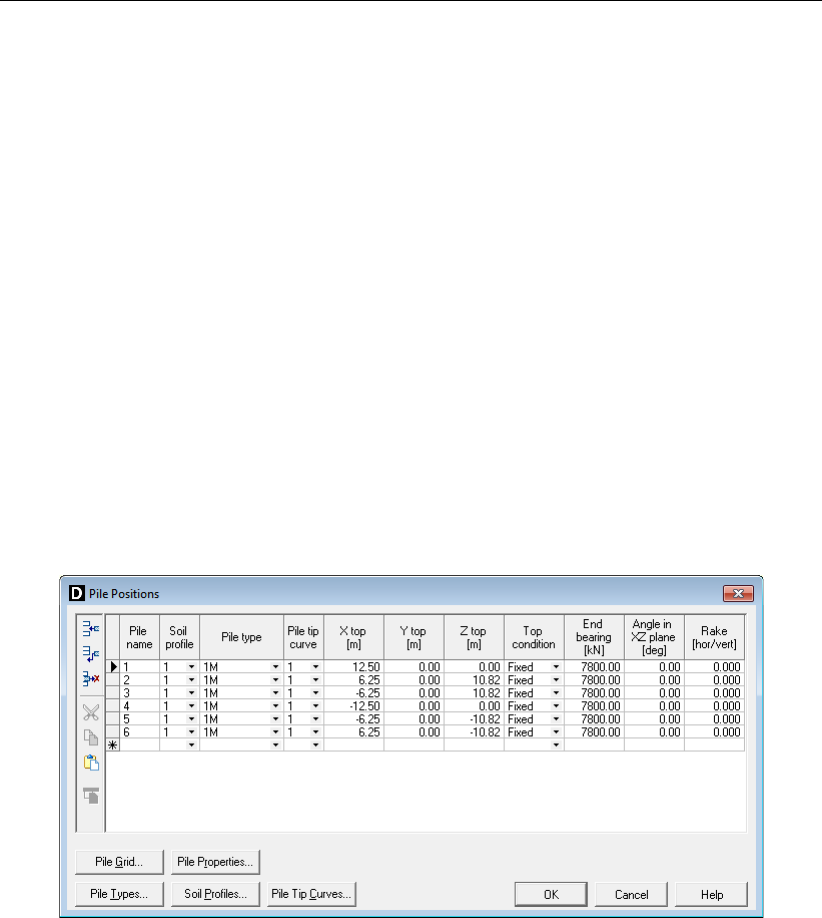Click the Pile Types button
Viewport: 822px width, 918px height.
[119, 894]
